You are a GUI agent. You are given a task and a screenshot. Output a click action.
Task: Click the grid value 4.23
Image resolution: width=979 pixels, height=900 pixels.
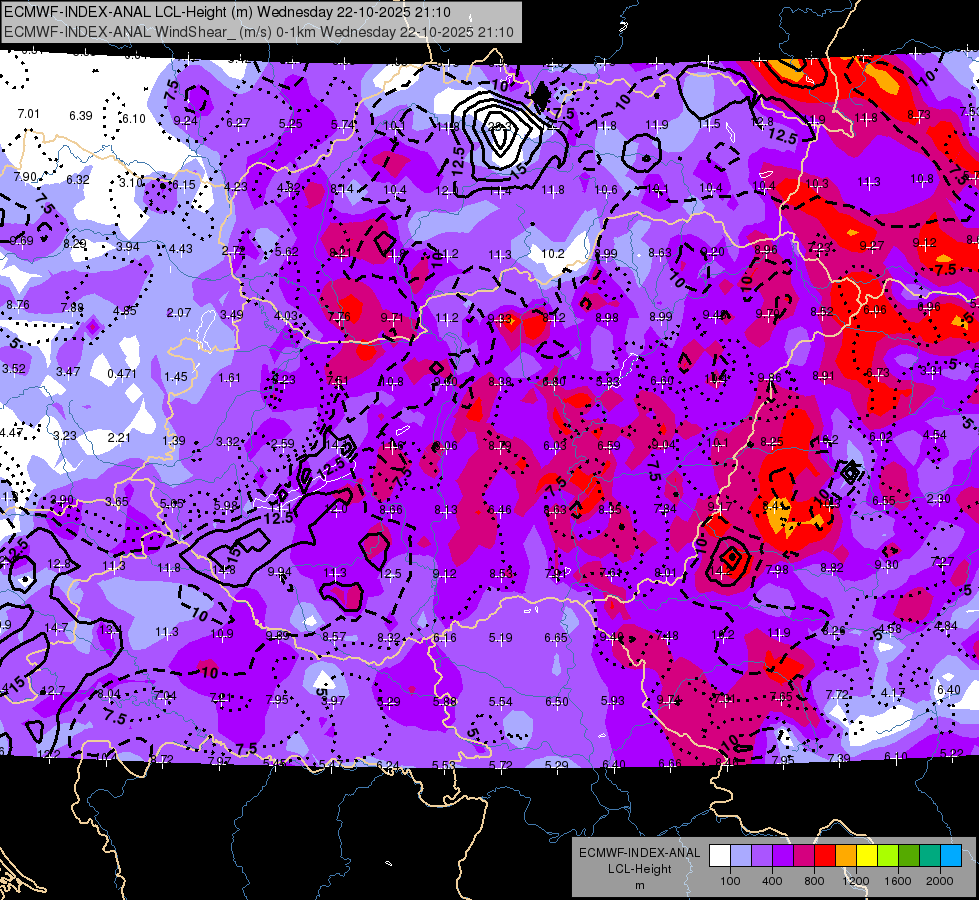click(236, 186)
